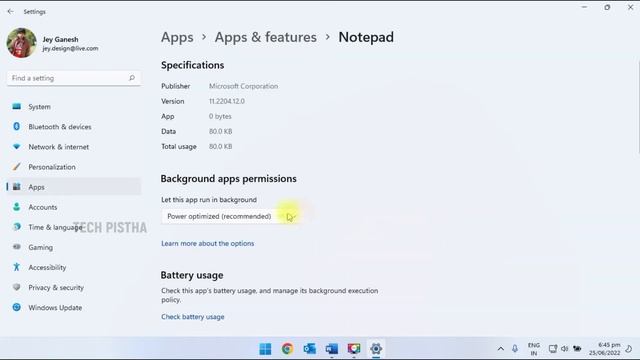Launch Chrome from the taskbar
The height and width of the screenshot is (360, 640).
pos(287,349)
